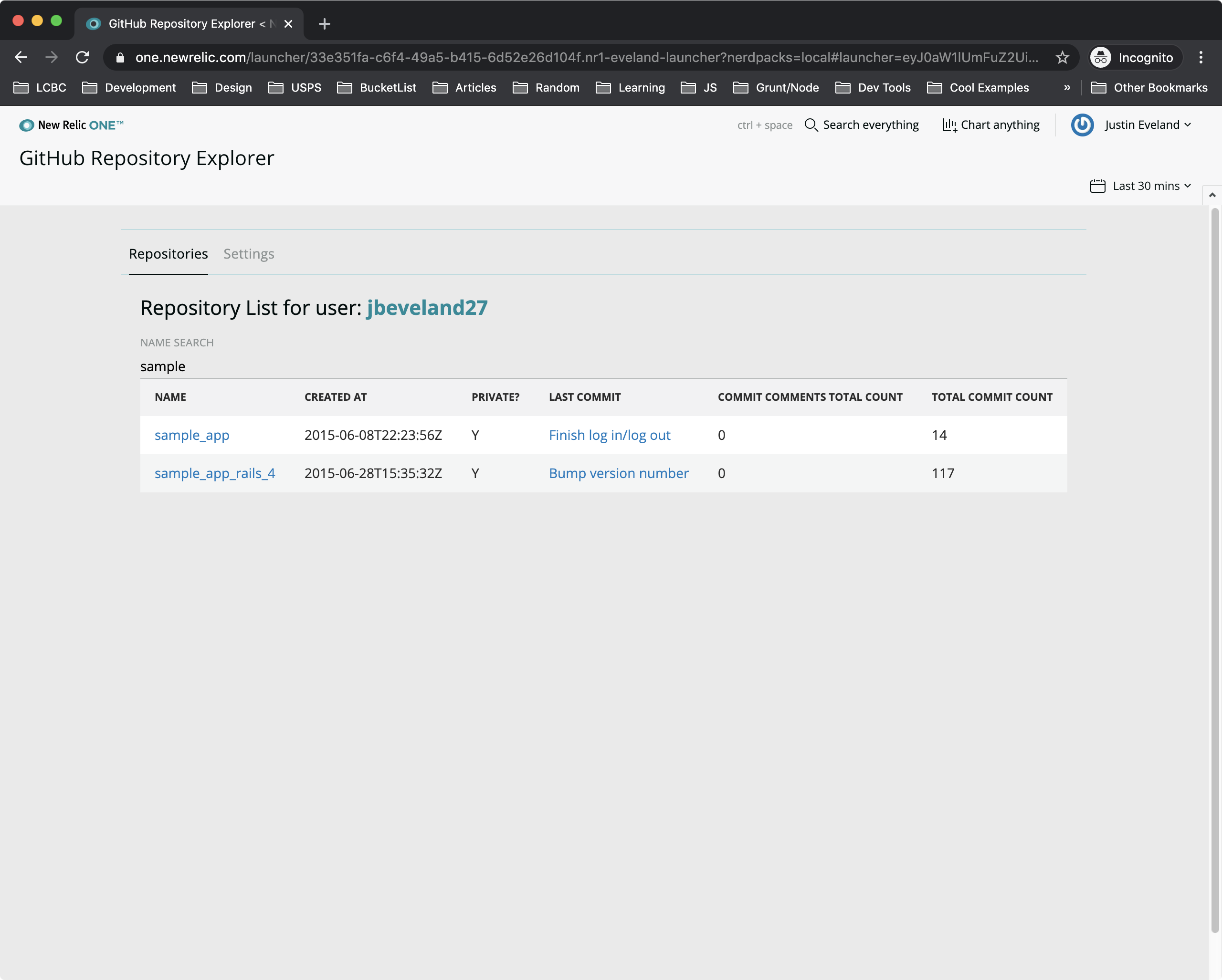The height and width of the screenshot is (980, 1222).
Task: Reload the page with refresh icon
Action: [83, 57]
